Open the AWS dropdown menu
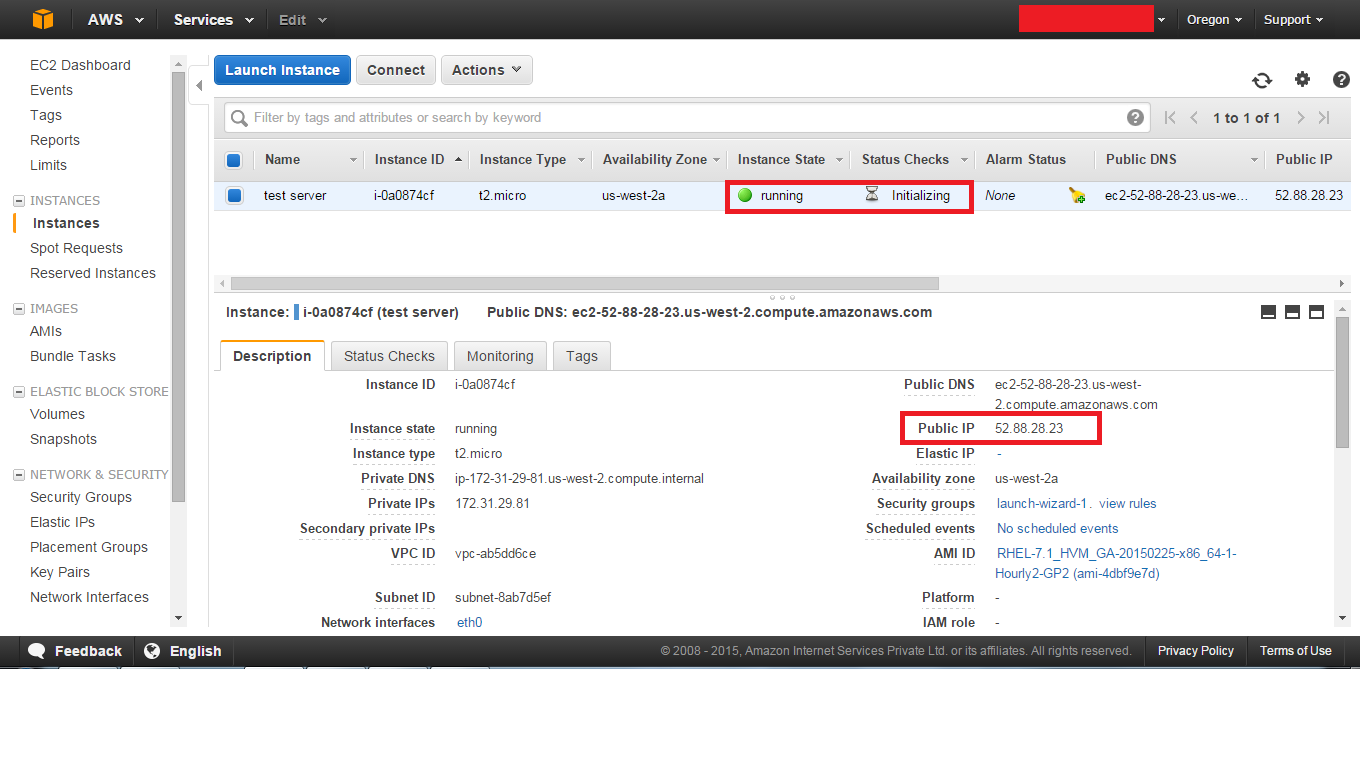The height and width of the screenshot is (768, 1366). (116, 19)
